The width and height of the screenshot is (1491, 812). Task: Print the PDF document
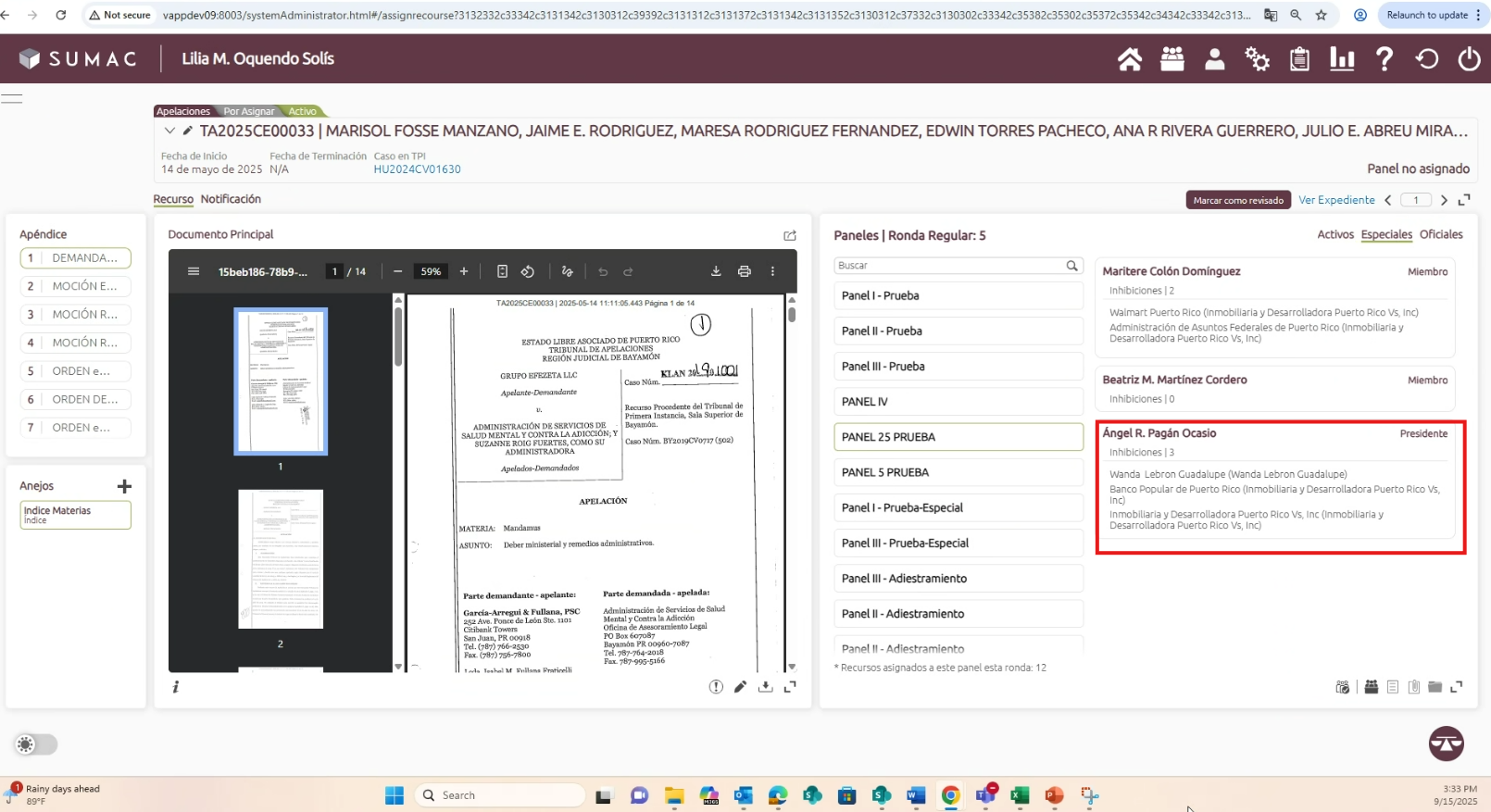744,271
